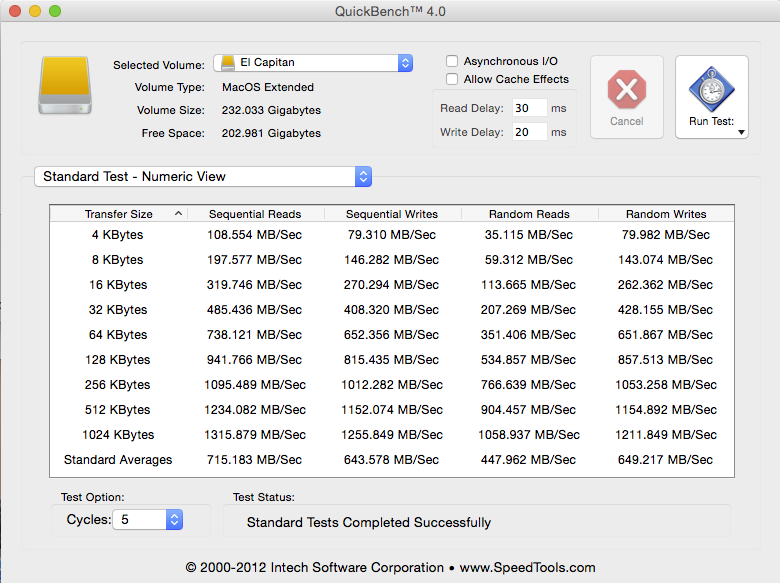Click the www.SpeedTools.com text
The width and height of the screenshot is (780, 583).
click(527, 568)
